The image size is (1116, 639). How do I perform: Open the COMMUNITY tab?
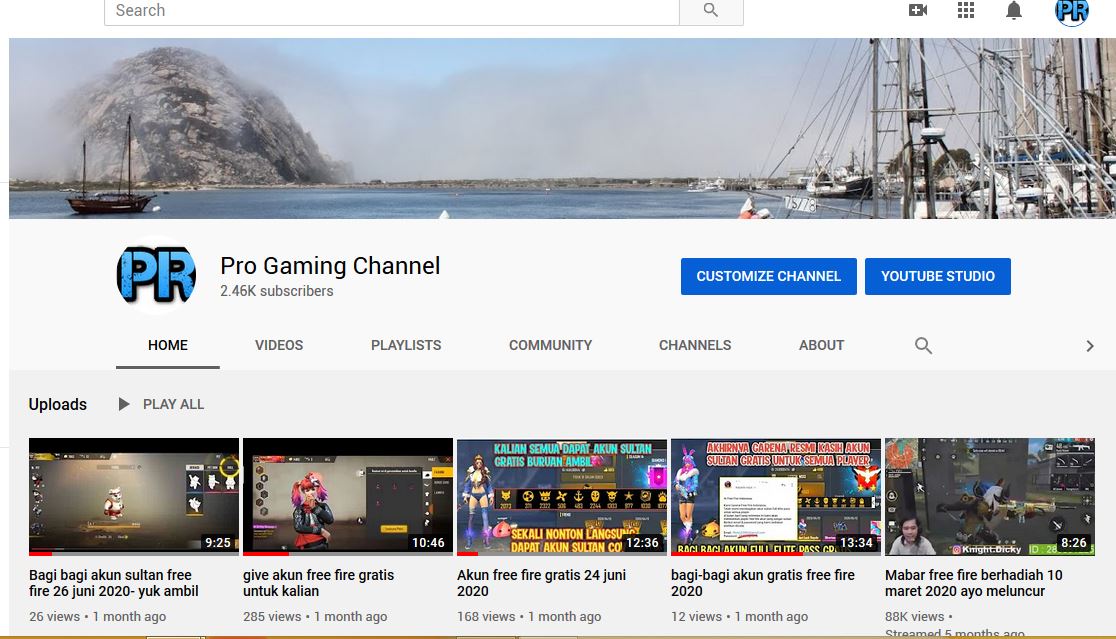(550, 345)
